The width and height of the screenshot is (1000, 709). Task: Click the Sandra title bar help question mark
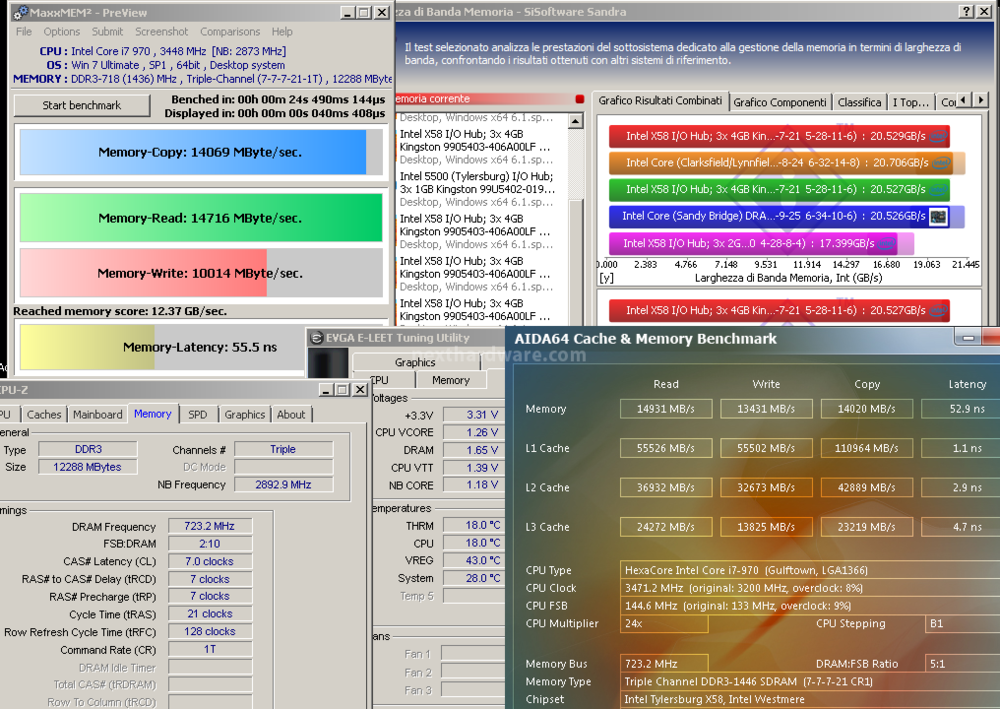967,11
